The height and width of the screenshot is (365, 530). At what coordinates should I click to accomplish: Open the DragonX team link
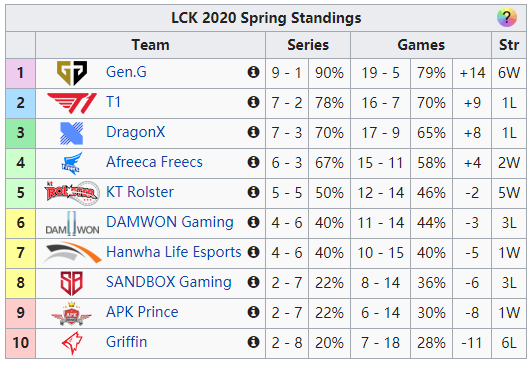pos(136,132)
